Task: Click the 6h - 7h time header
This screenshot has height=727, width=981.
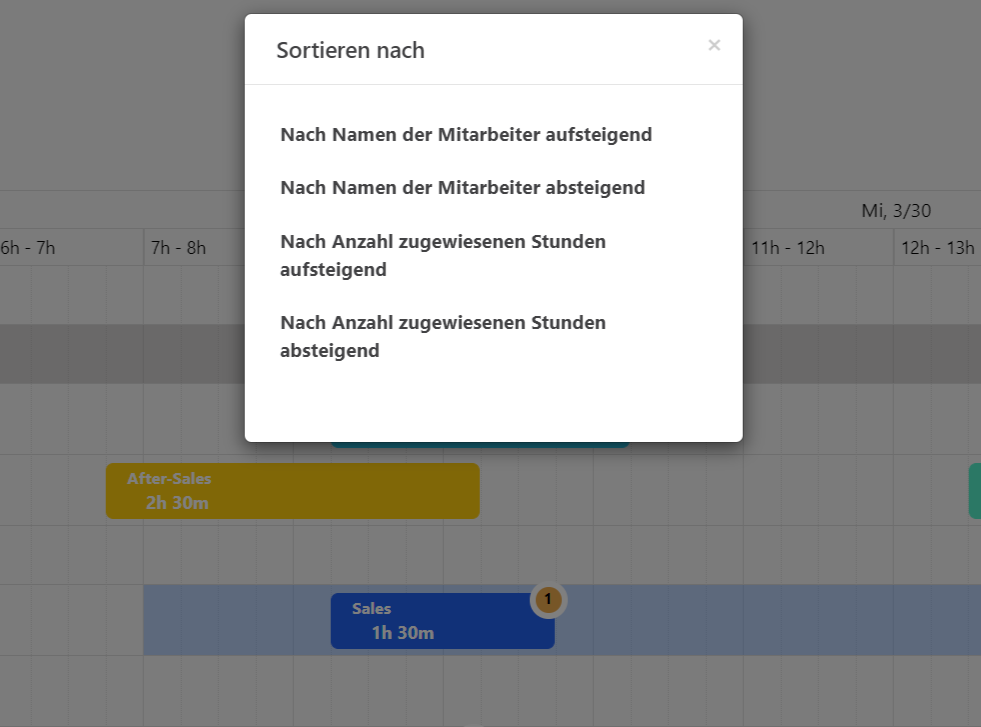Action: (28, 248)
